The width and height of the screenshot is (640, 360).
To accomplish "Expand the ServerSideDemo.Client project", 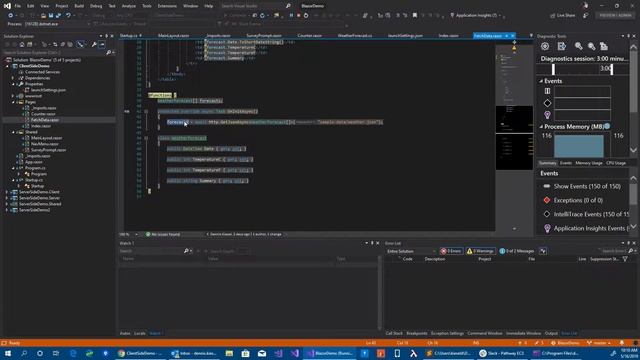I will [7, 192].
